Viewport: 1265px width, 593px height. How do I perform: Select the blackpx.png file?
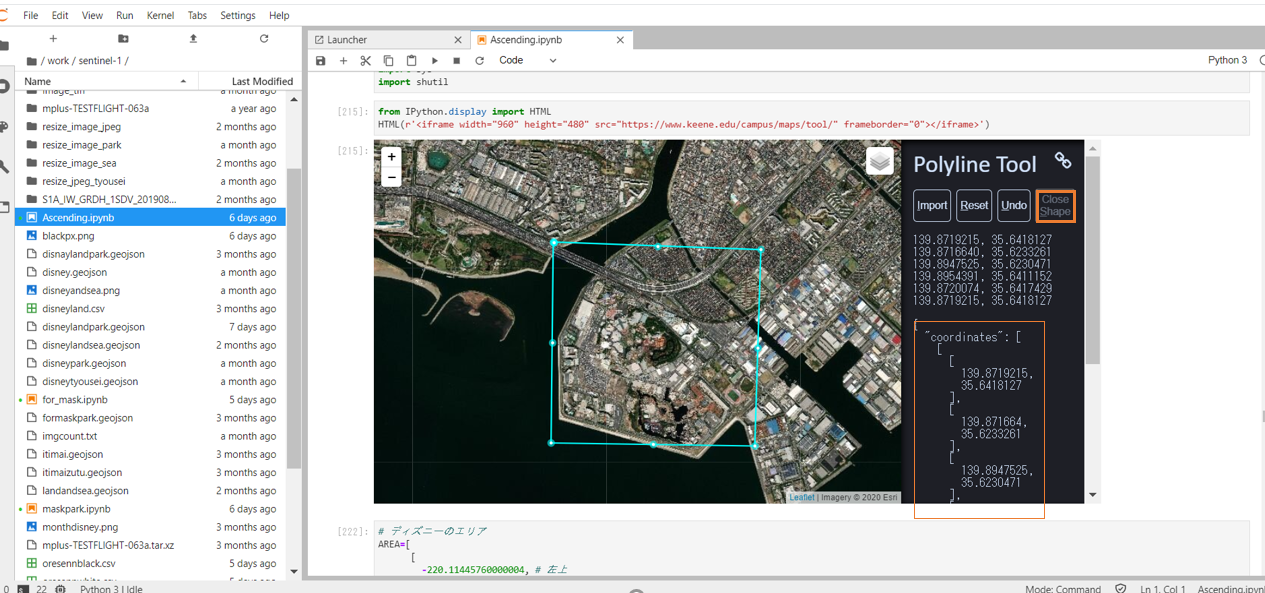(150, 236)
